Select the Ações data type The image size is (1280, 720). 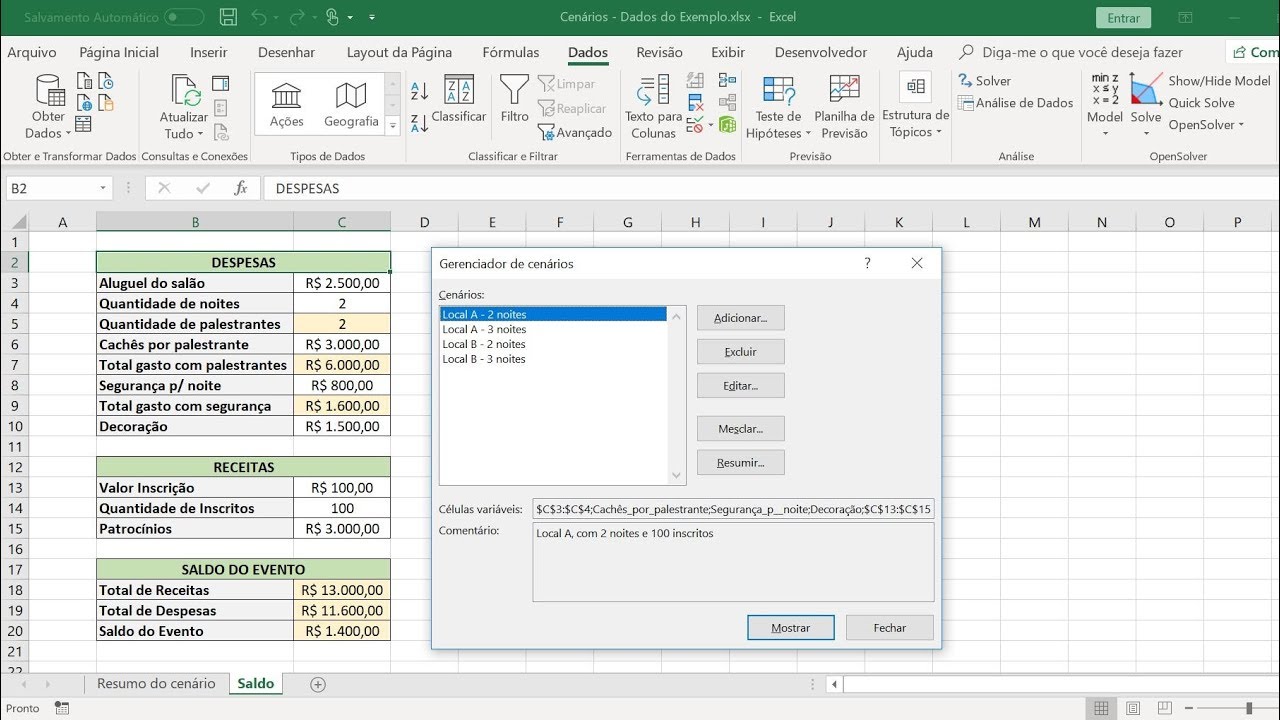pyautogui.click(x=286, y=105)
